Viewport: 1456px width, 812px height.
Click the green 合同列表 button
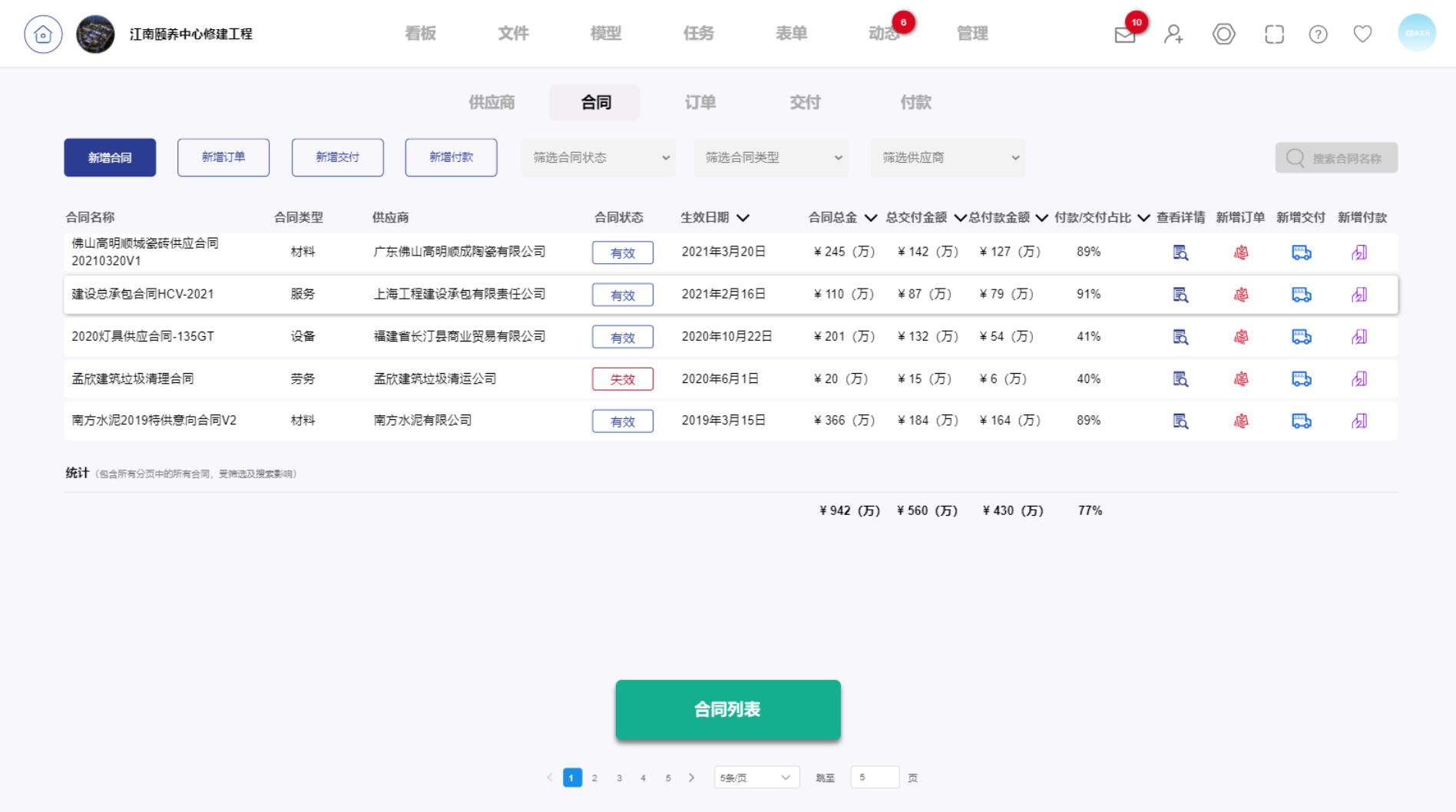(x=727, y=710)
